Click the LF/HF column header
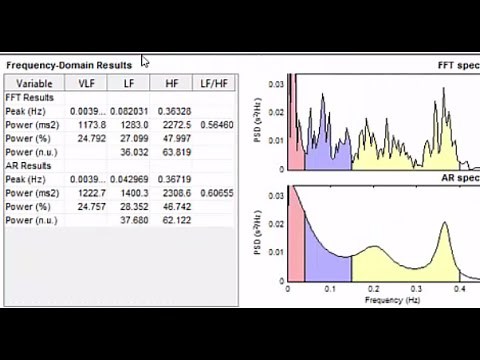The image size is (480, 360). 214,83
